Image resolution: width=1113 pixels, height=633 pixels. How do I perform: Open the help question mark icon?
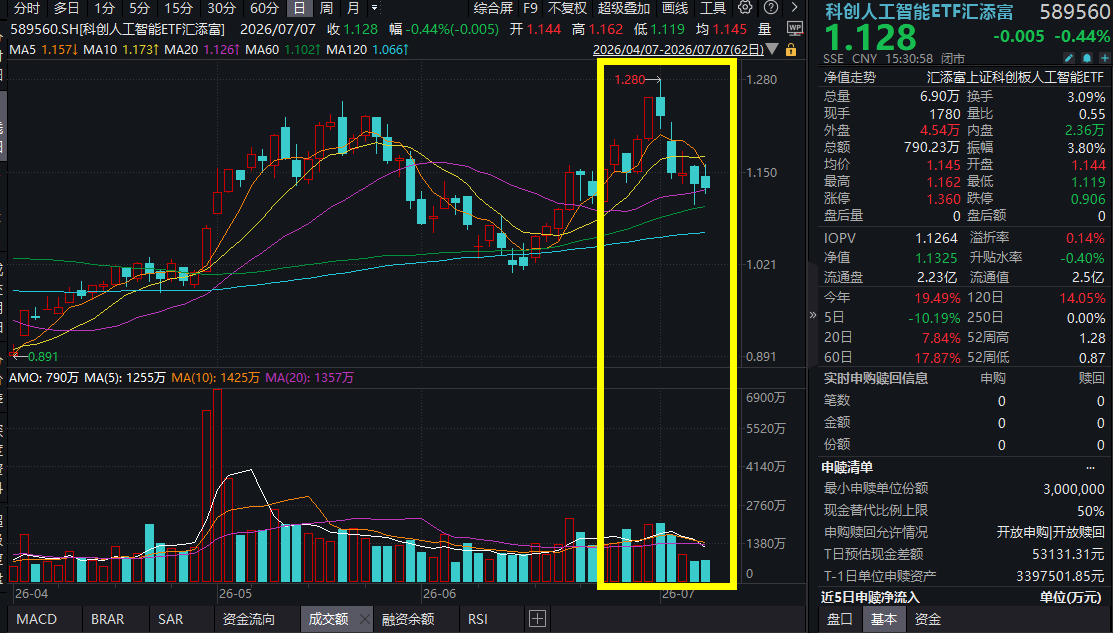[x=771, y=8]
